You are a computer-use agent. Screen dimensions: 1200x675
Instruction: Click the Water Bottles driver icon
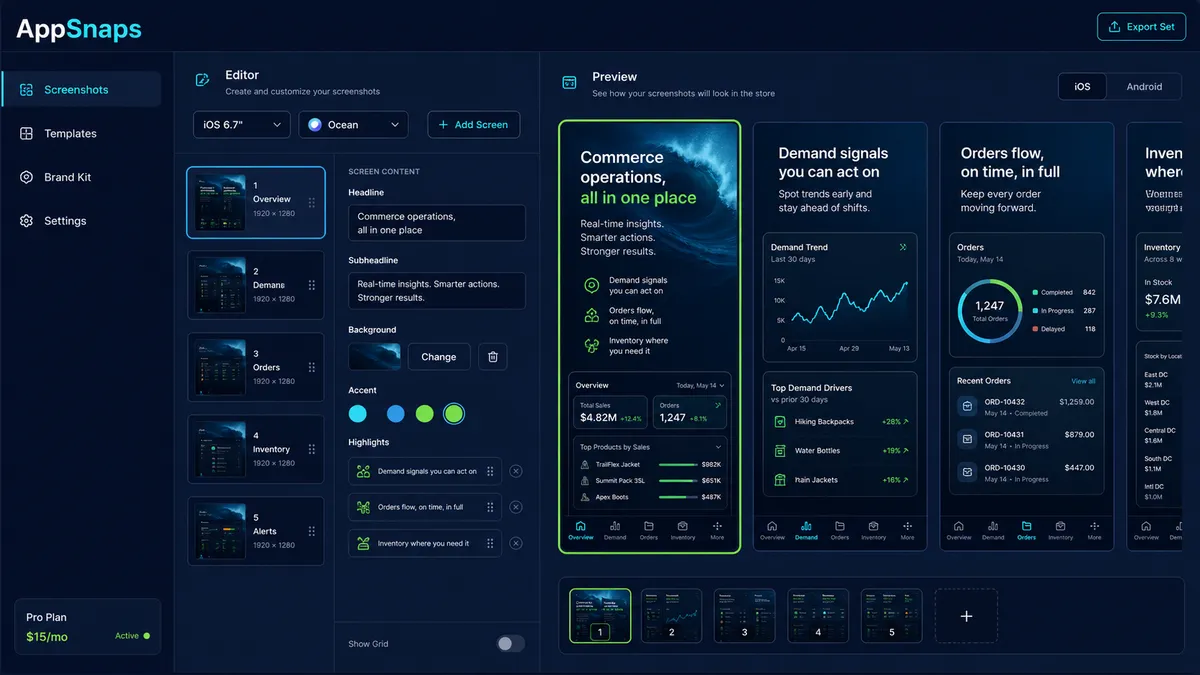point(780,451)
